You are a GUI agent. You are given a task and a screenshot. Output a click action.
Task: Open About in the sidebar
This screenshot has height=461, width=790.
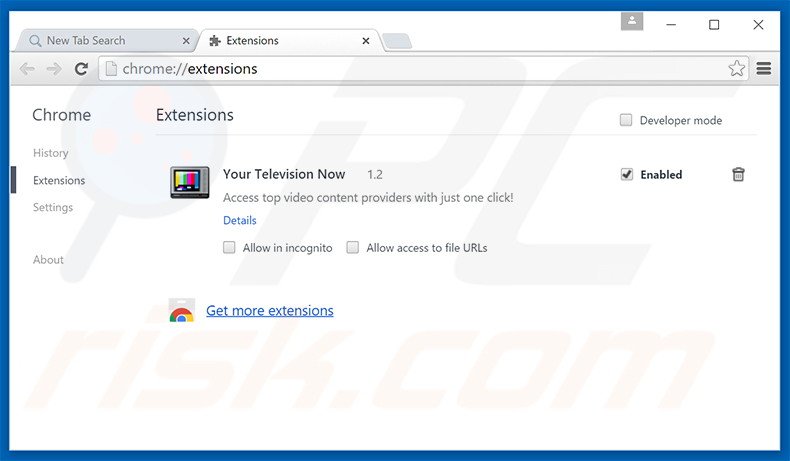[x=48, y=259]
